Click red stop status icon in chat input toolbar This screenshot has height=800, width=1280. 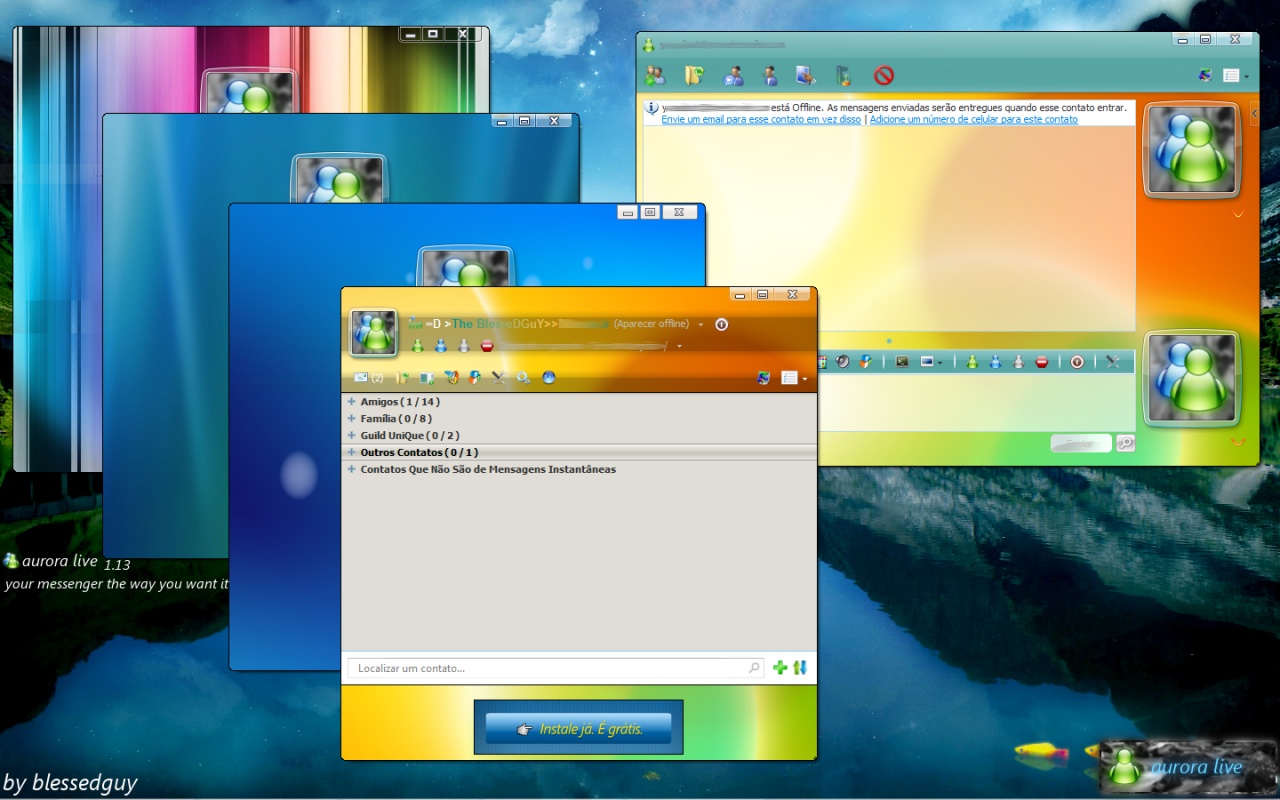point(1042,361)
